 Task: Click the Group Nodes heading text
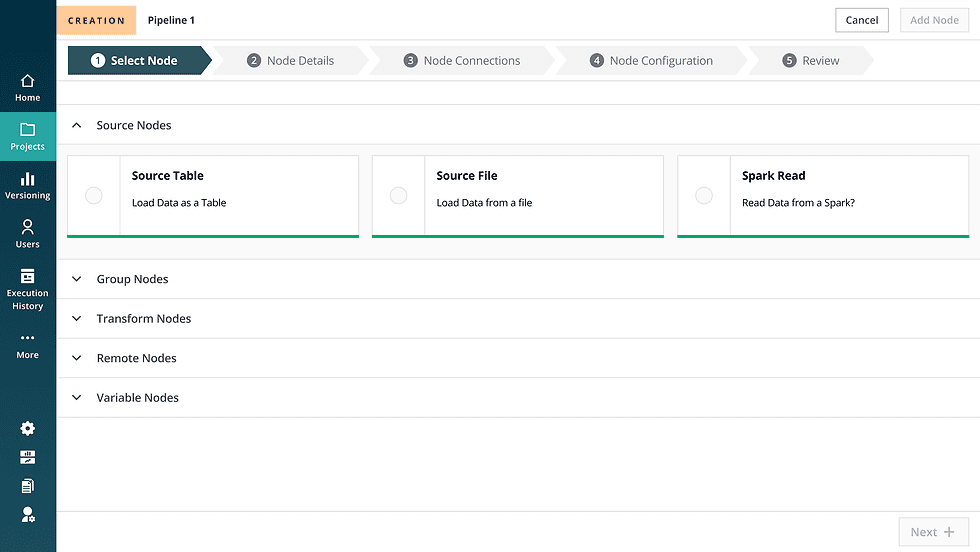click(x=132, y=279)
